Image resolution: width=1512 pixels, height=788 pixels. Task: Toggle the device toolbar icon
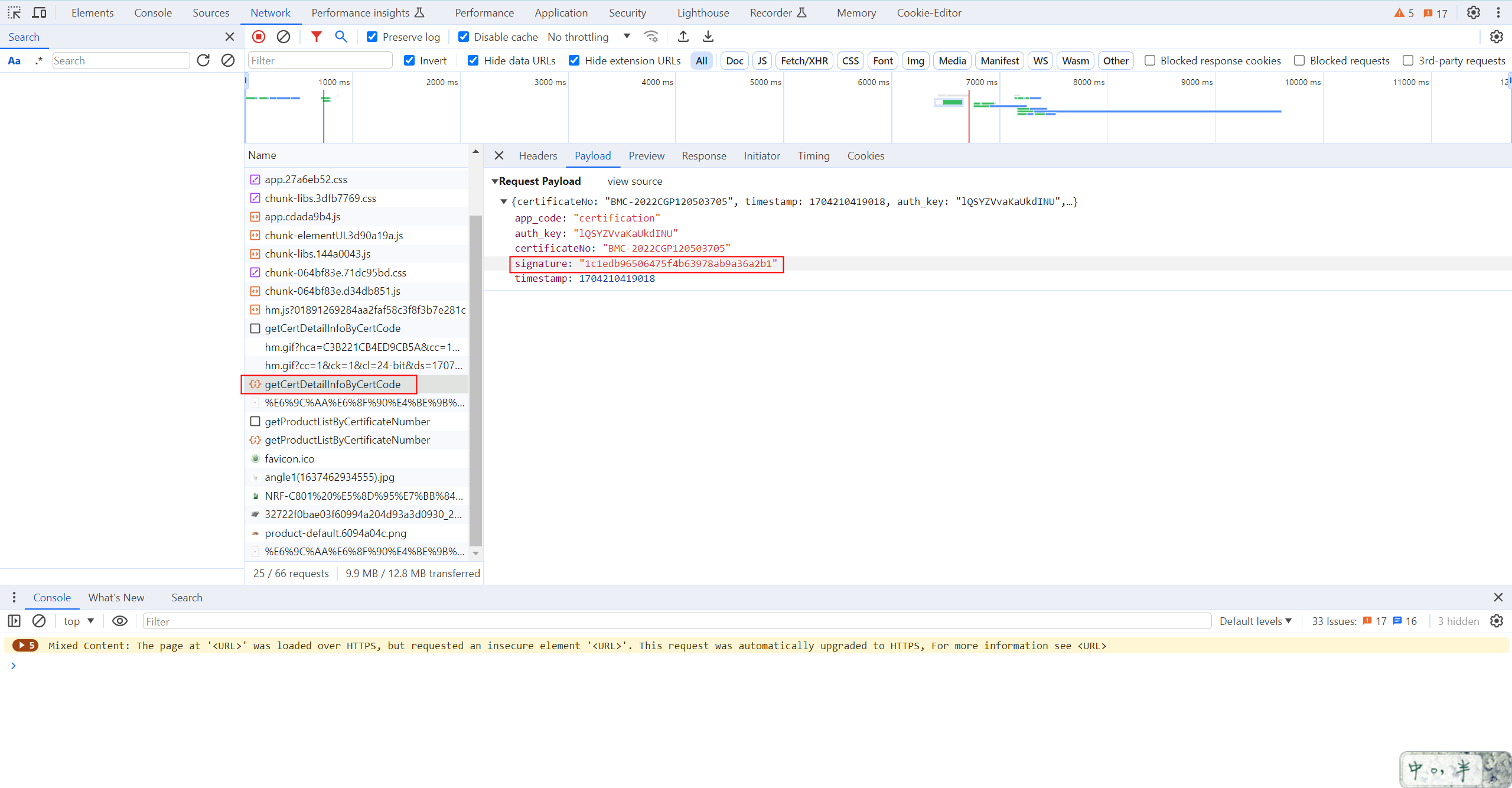[x=40, y=12]
